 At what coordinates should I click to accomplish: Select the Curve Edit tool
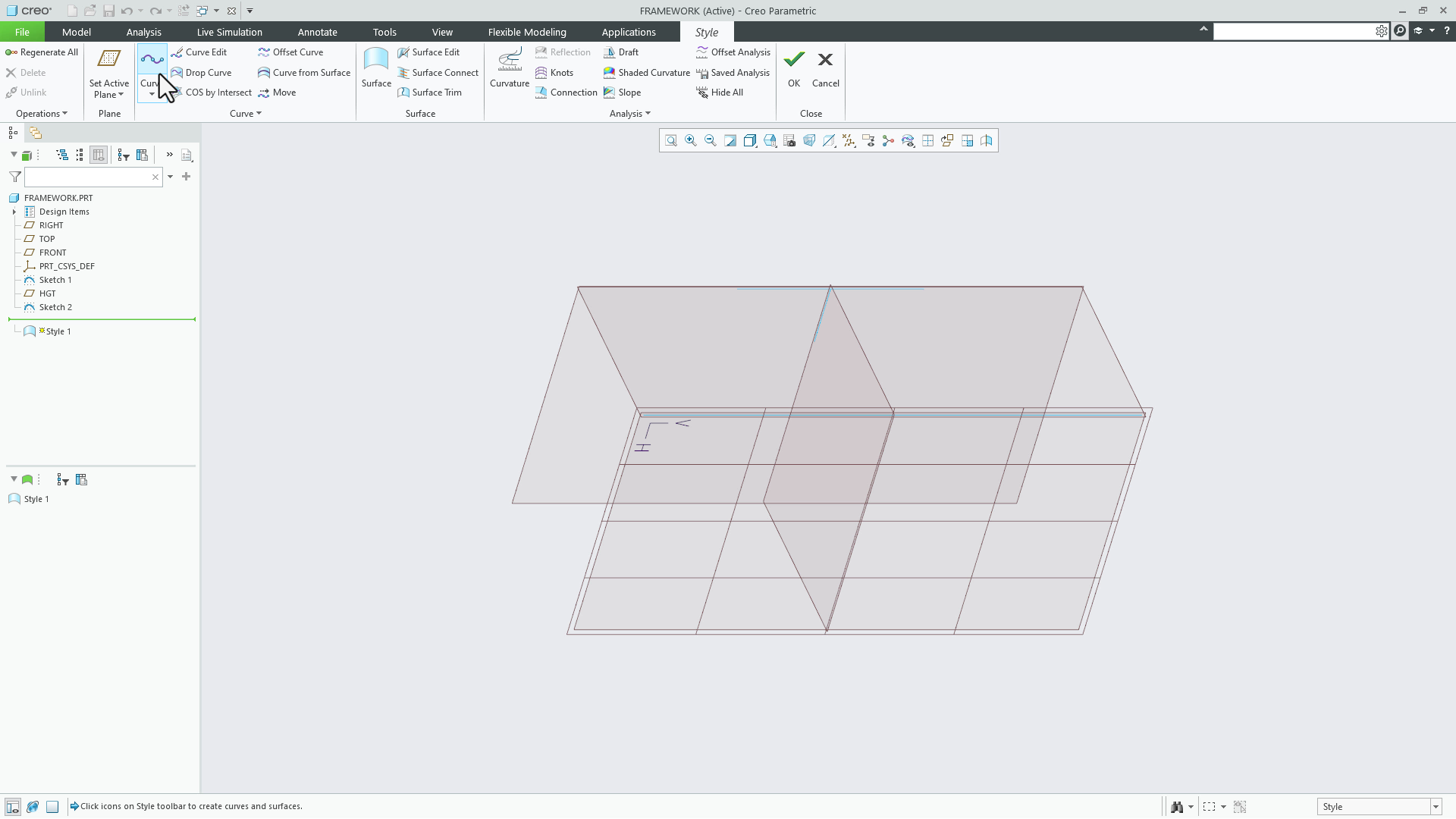(x=199, y=52)
